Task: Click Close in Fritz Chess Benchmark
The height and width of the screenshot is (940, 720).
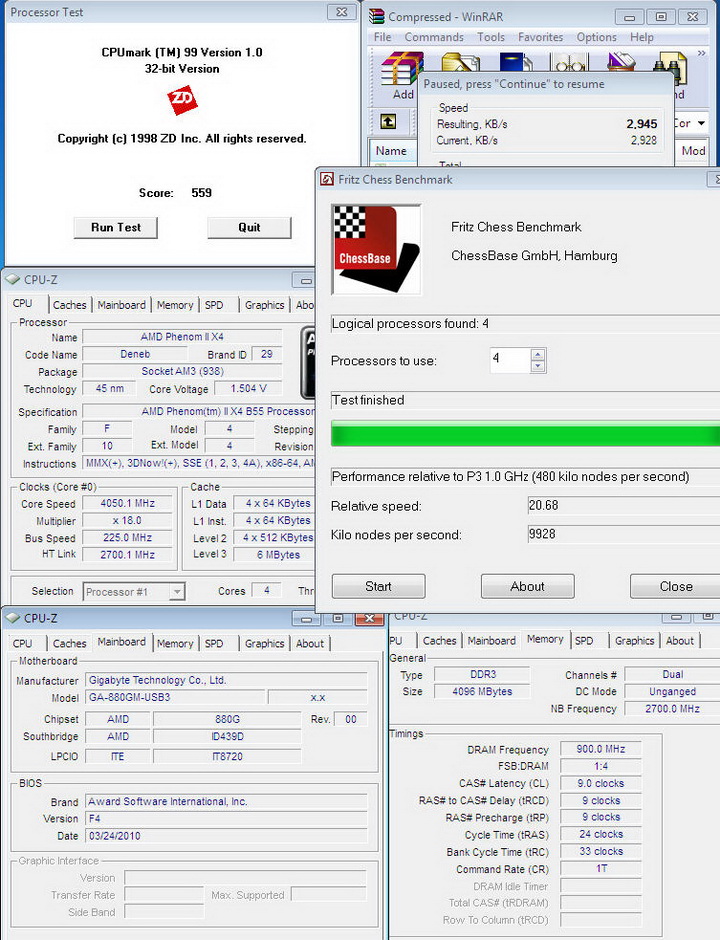Action: pos(676,586)
